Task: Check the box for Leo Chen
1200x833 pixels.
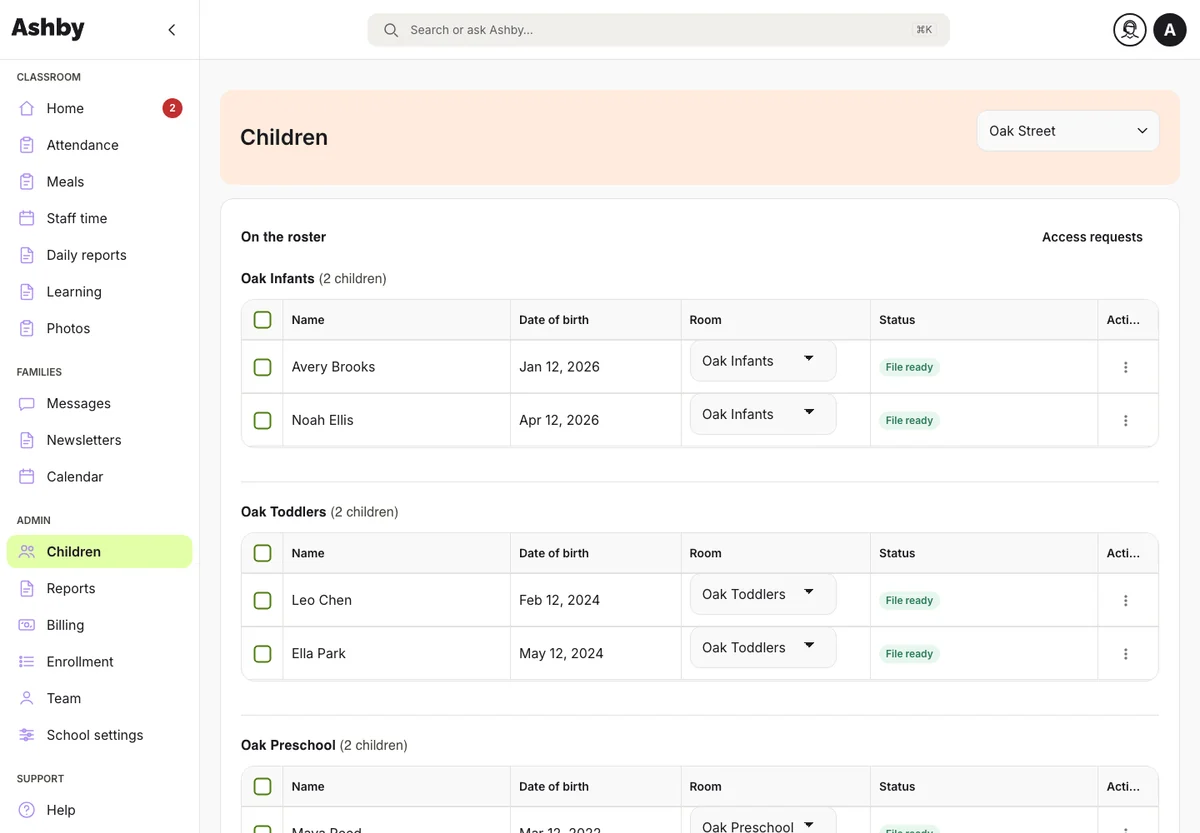Action: coord(262,600)
